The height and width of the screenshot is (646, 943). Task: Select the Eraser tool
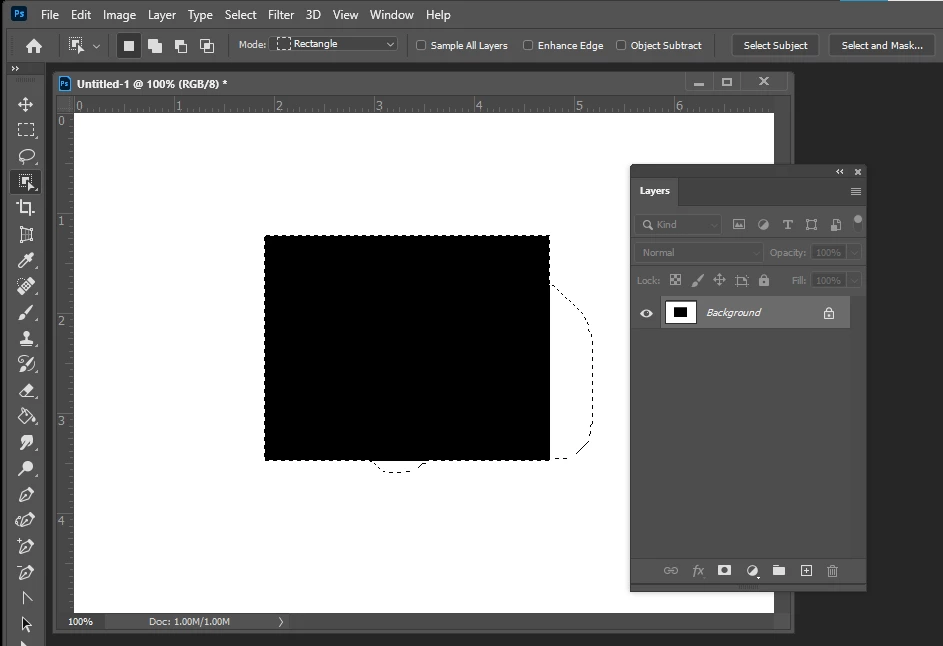(x=25, y=390)
